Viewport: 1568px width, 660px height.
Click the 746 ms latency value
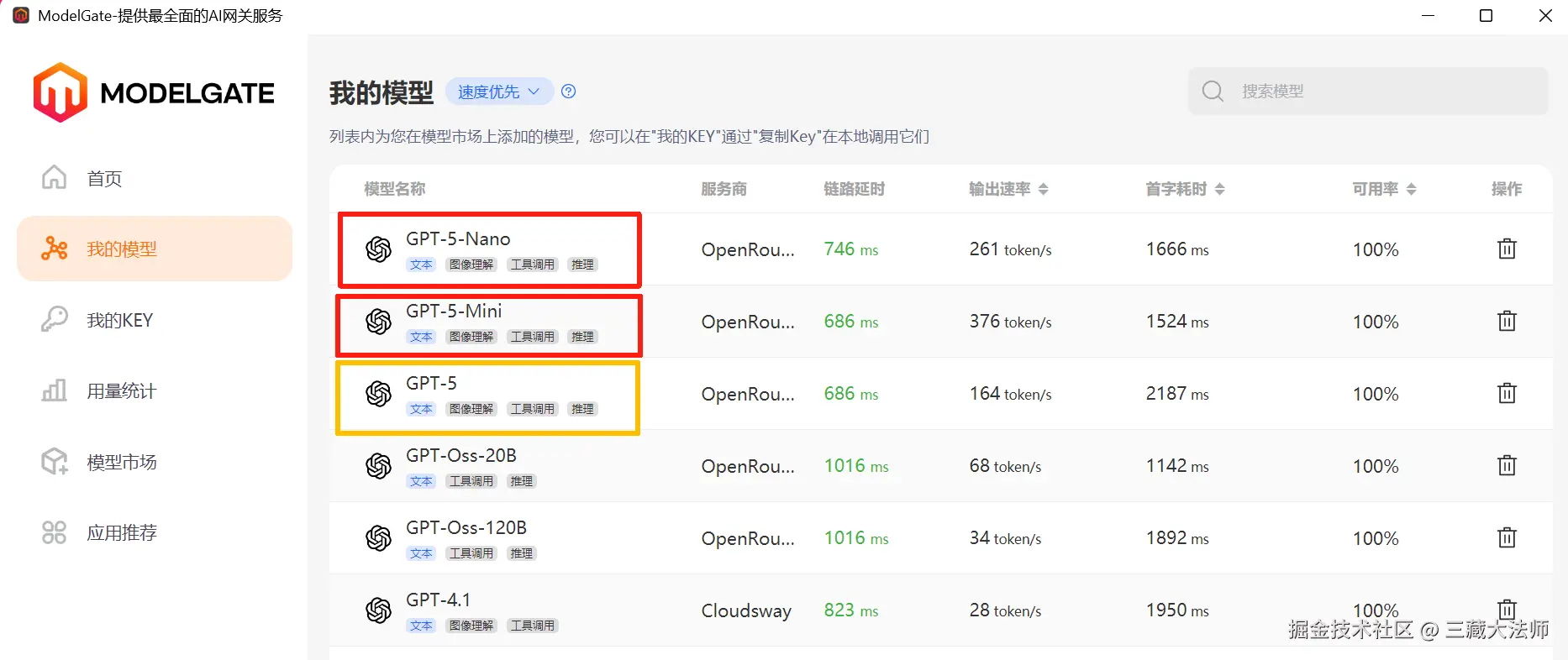[851, 249]
